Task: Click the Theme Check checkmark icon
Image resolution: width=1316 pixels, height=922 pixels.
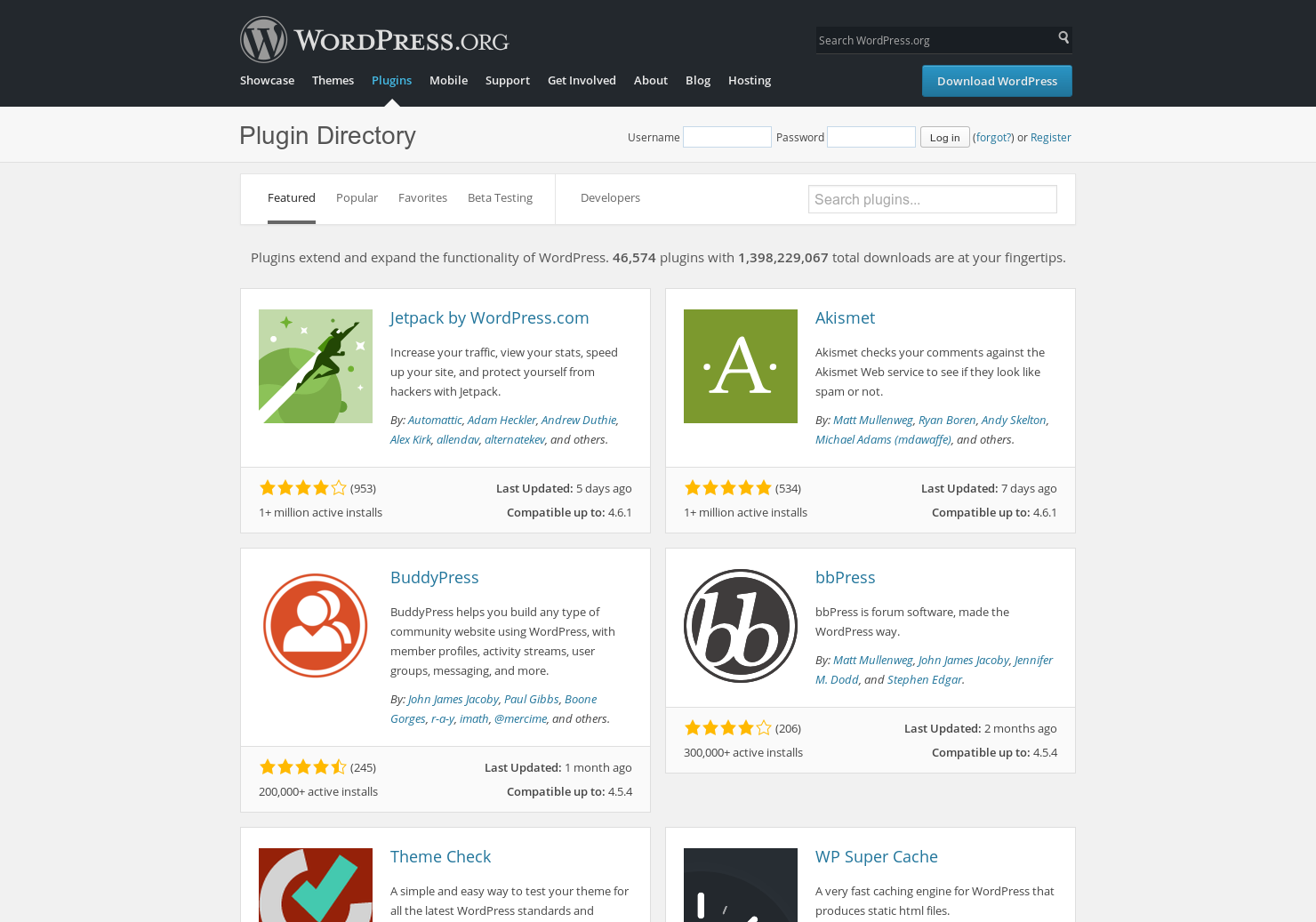Action: point(316,889)
